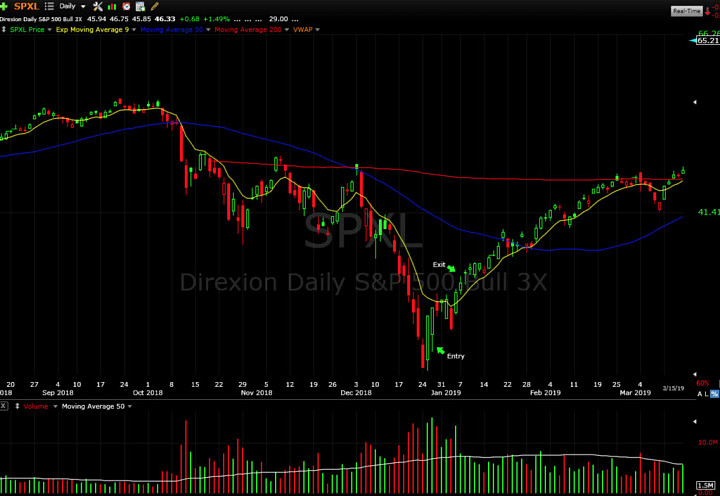Click the 29.00 value in quote line
The width and height of the screenshot is (720, 496).
(x=278, y=19)
